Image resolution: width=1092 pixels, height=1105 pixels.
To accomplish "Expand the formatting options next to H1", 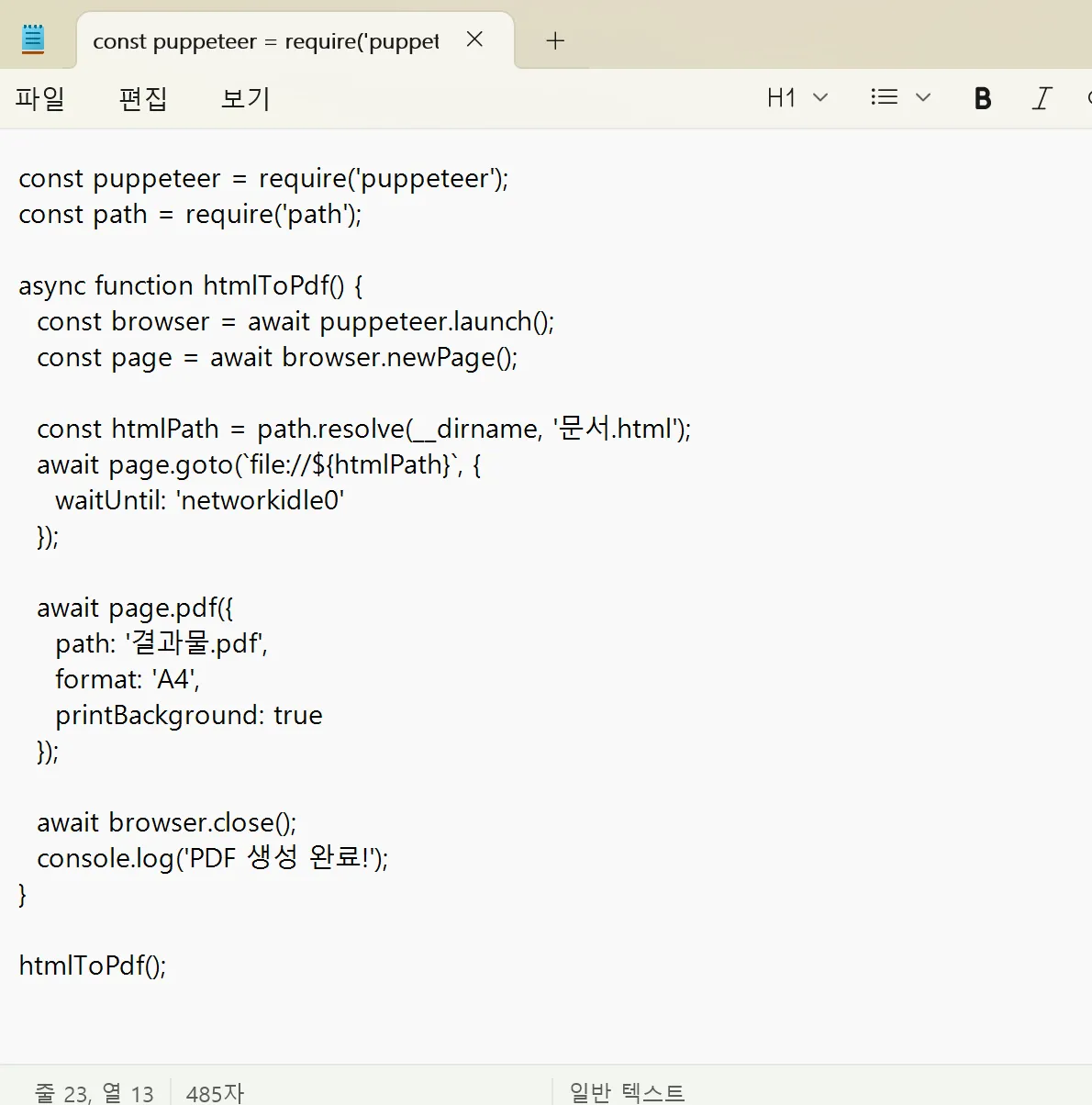I will coord(821,97).
